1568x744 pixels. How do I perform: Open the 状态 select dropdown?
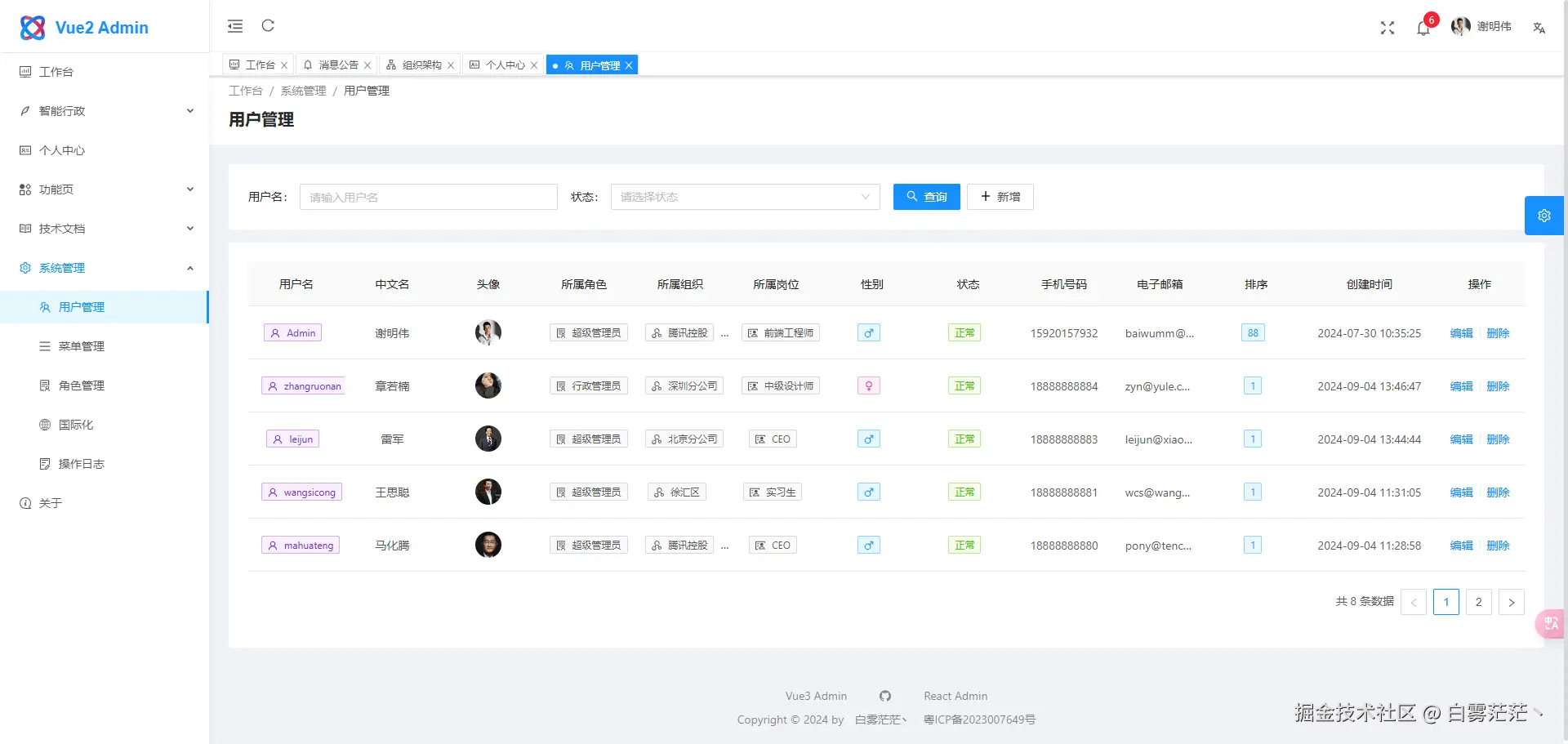(746, 197)
